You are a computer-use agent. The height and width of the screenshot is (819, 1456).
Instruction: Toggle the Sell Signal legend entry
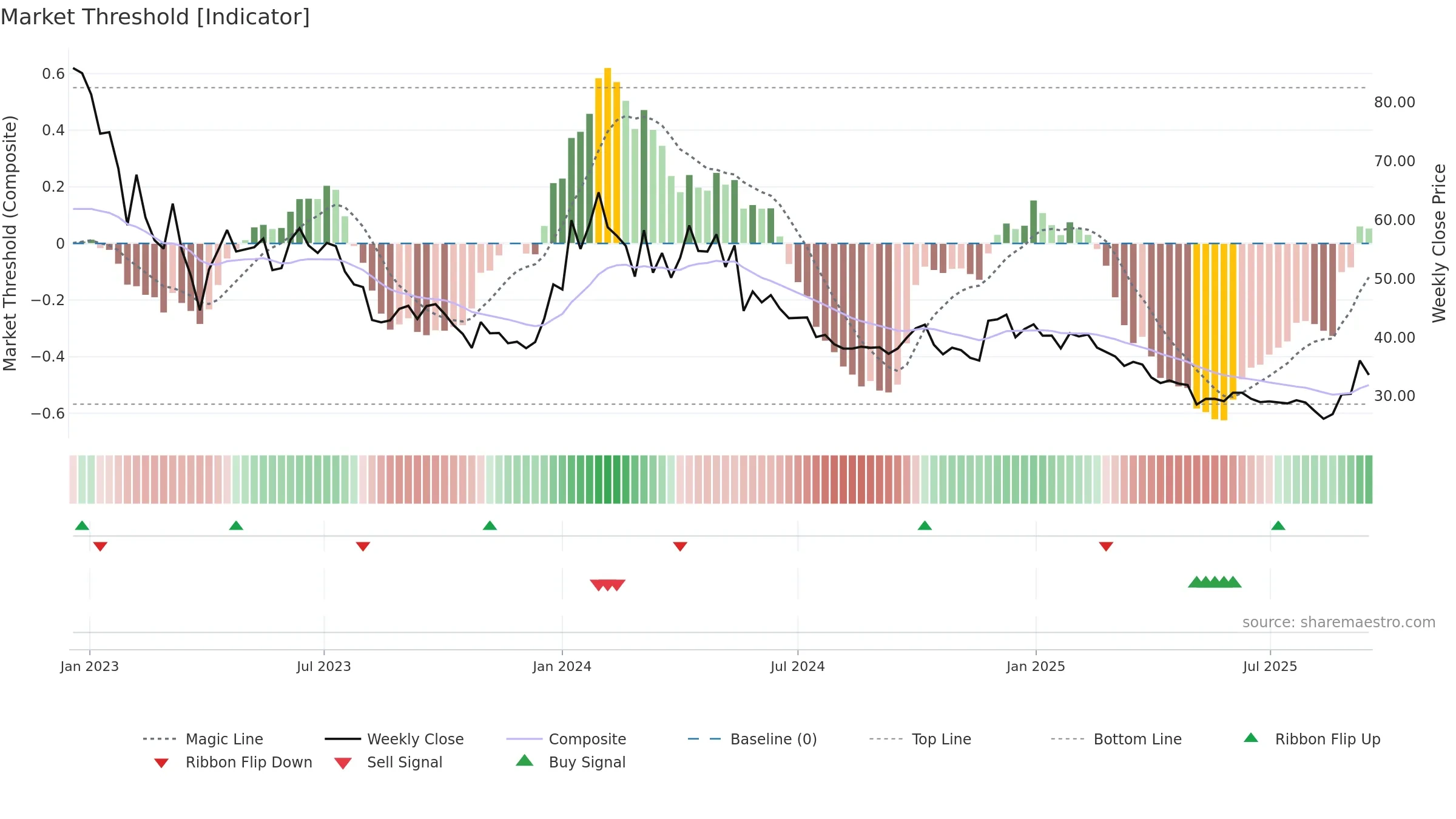click(388, 763)
